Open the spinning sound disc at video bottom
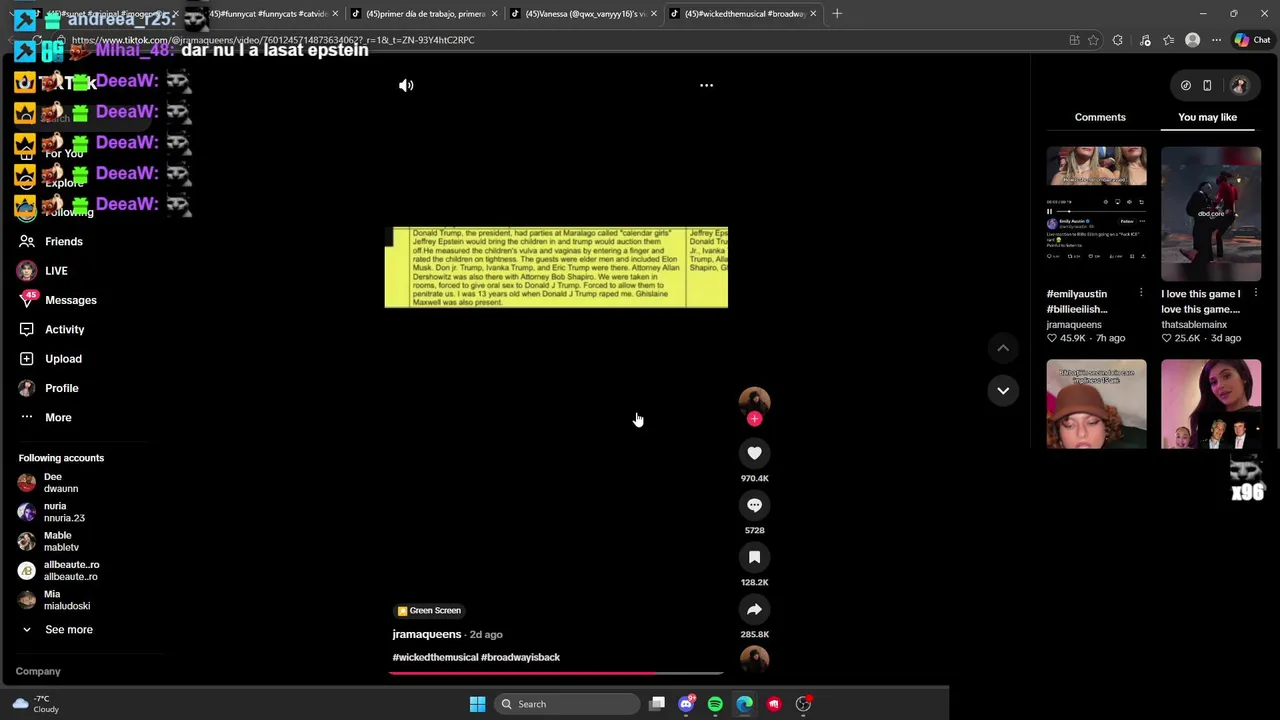Image resolution: width=1280 pixels, height=720 pixels. click(x=754, y=659)
